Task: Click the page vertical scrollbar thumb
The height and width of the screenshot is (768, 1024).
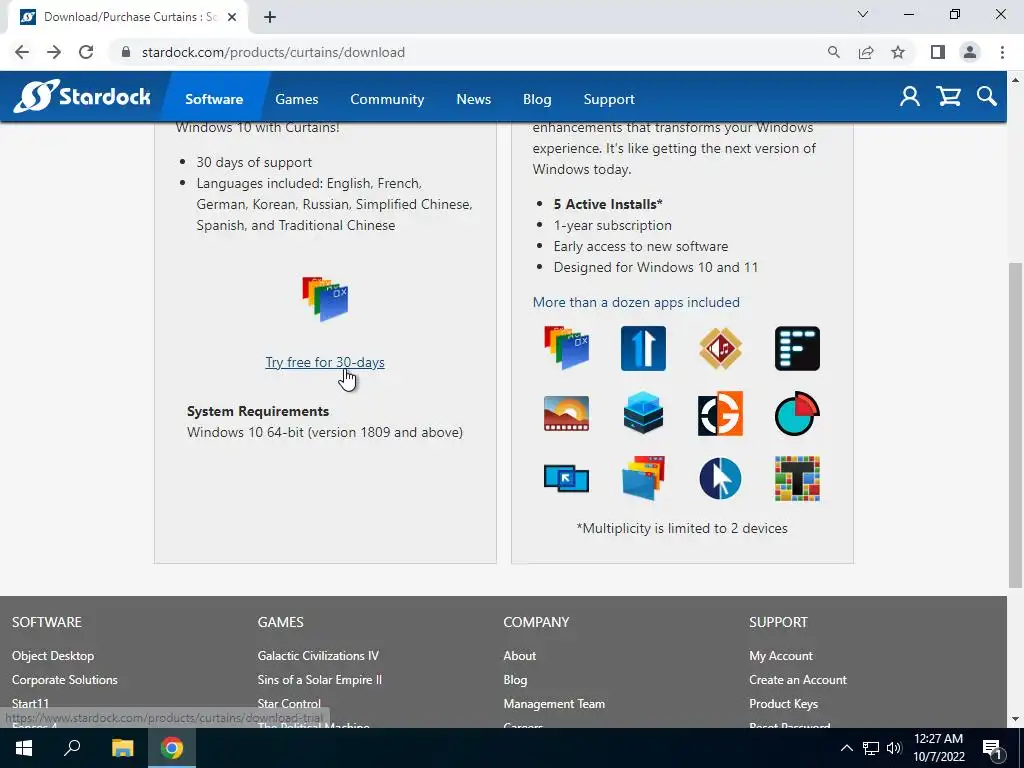Action: [1015, 424]
